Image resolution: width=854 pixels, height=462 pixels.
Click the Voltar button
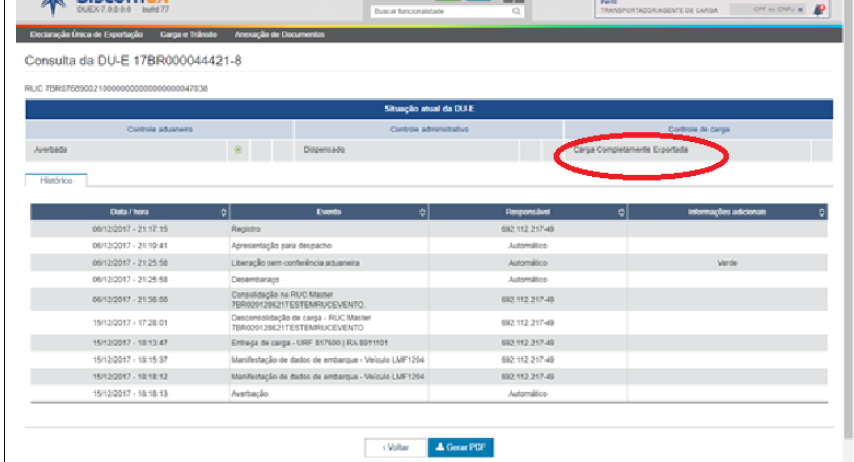[x=395, y=448]
